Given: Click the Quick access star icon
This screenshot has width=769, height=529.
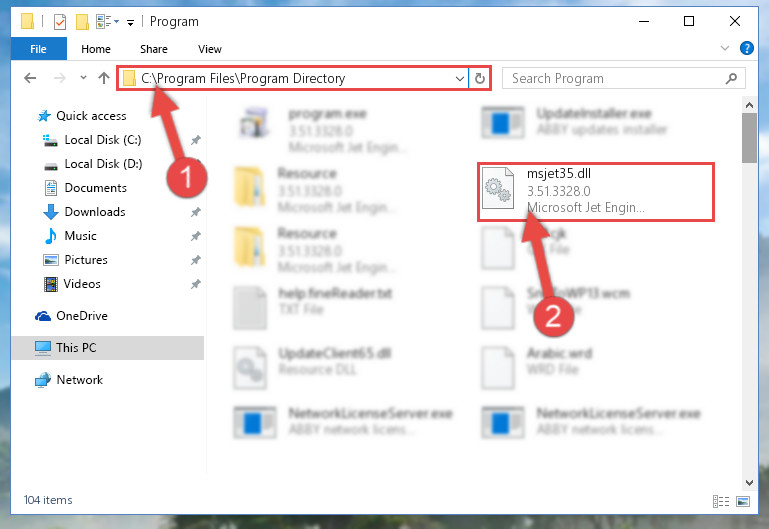Looking at the screenshot, I should coord(44,116).
